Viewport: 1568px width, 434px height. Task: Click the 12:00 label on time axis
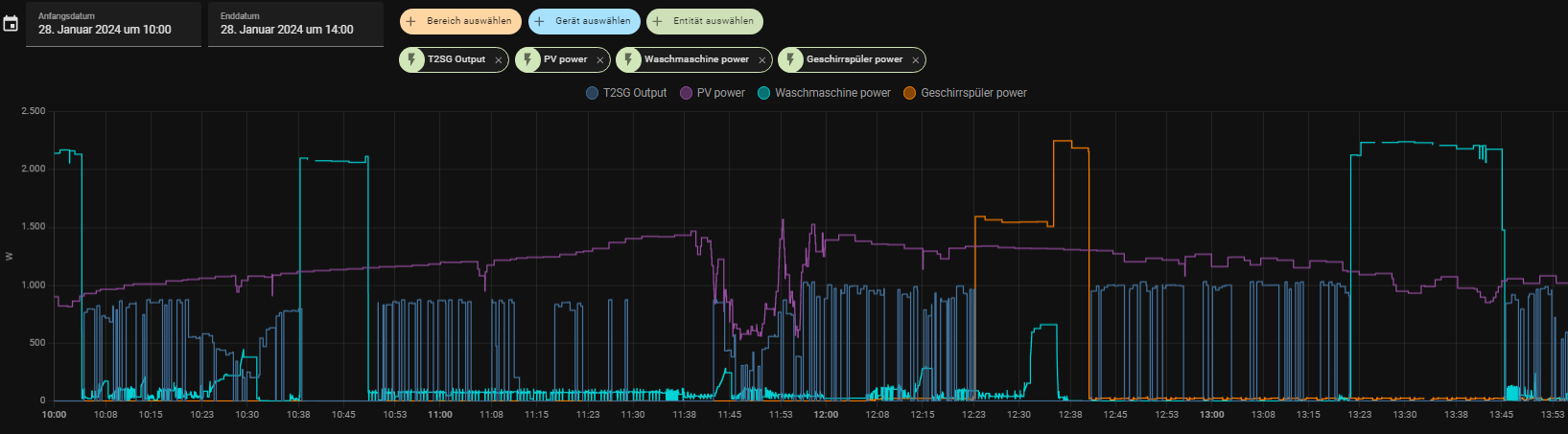point(826,415)
